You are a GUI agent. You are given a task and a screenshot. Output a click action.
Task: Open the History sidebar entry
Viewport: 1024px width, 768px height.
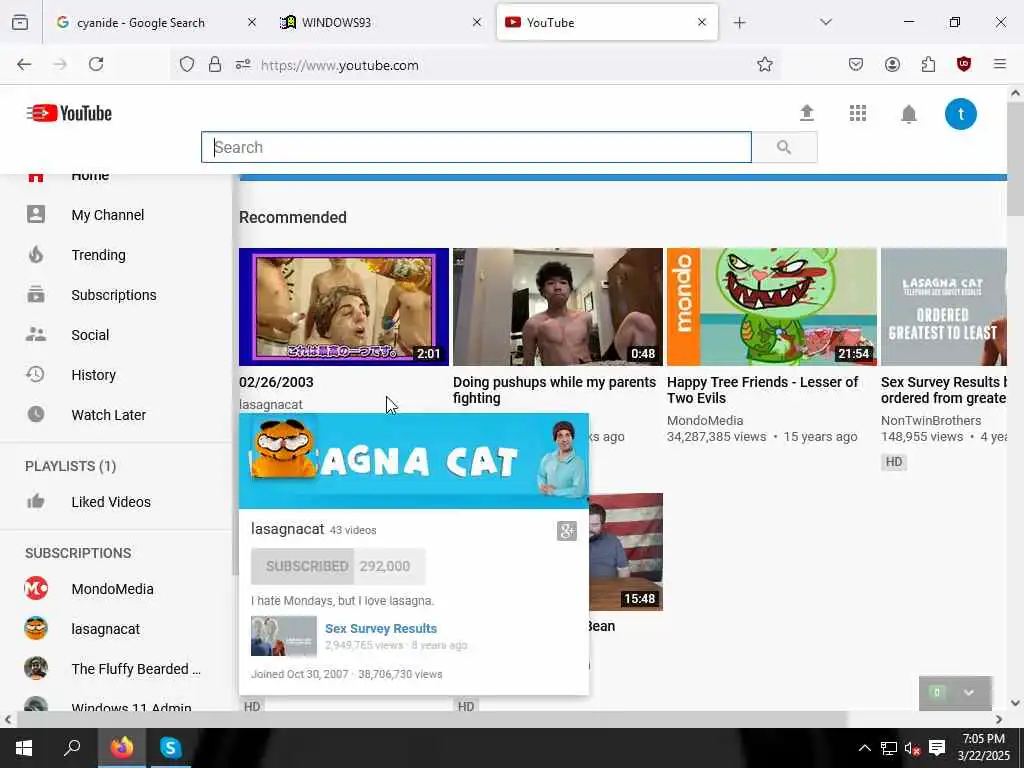tap(93, 375)
